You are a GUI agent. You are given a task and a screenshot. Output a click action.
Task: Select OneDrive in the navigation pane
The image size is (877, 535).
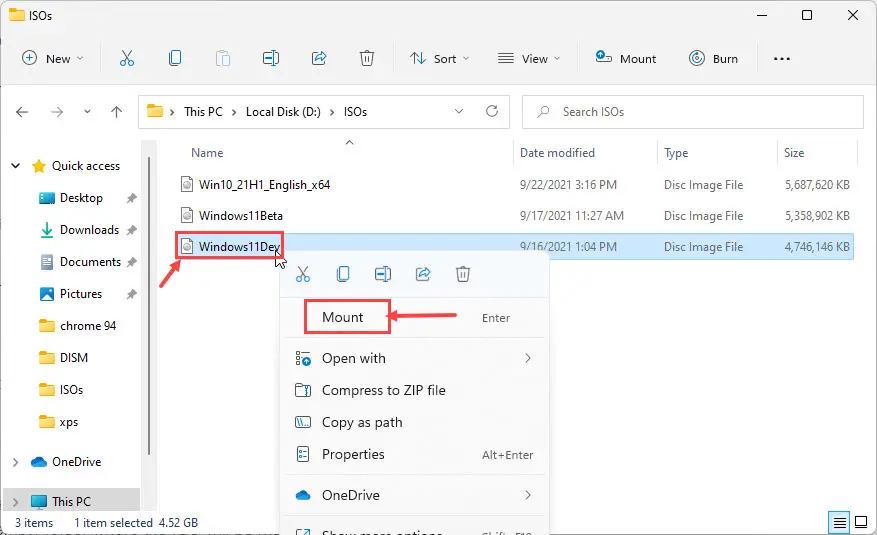66,462
